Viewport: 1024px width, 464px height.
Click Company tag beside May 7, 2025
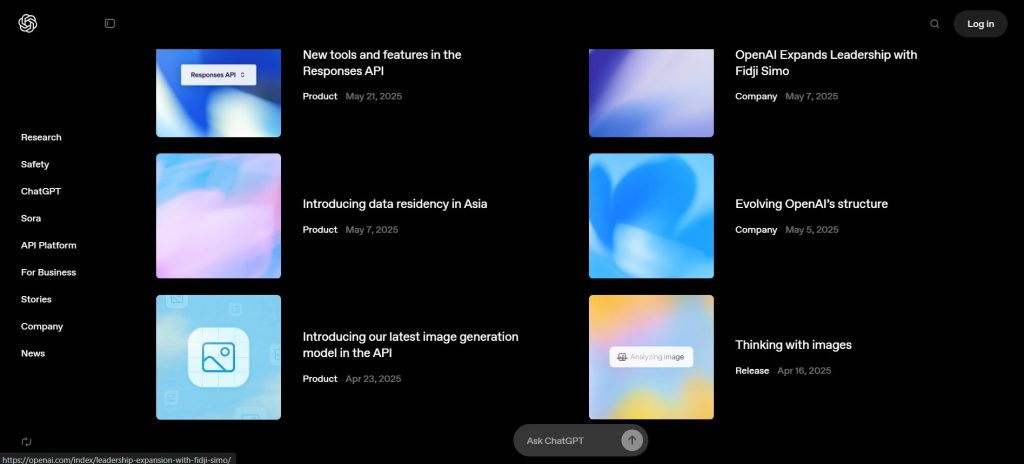point(756,97)
